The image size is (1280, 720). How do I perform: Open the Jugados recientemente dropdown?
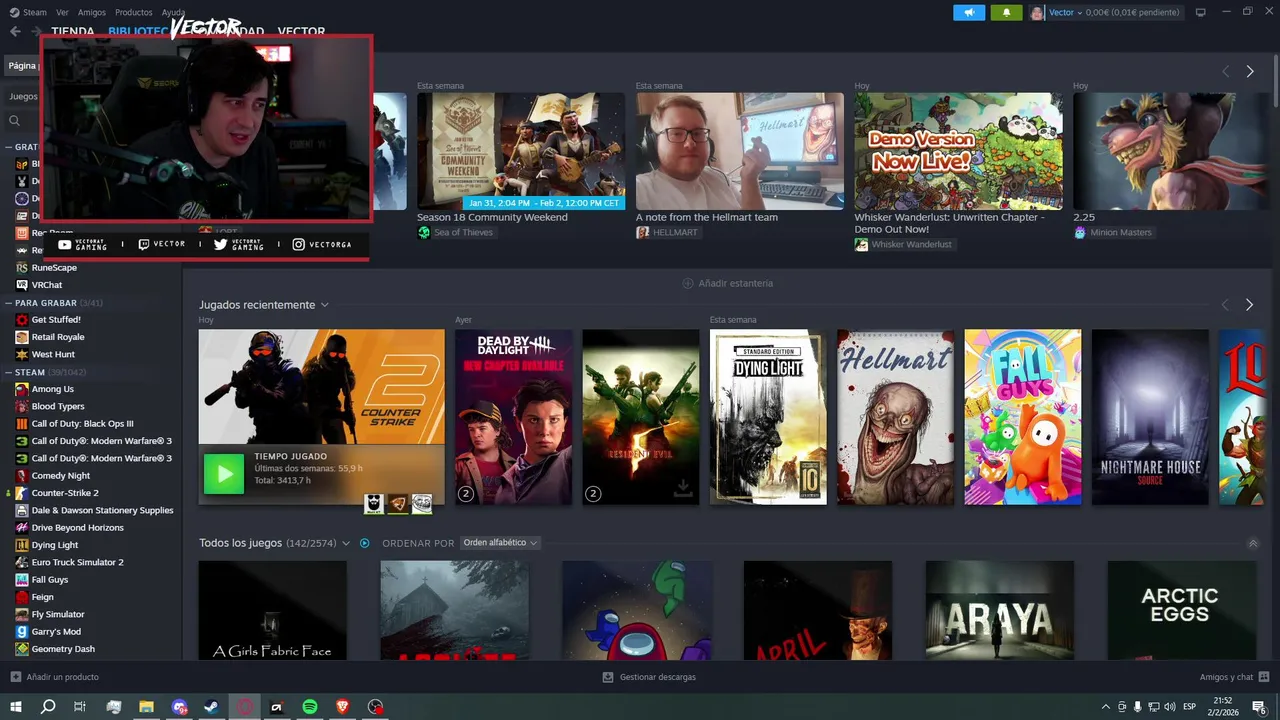tap(324, 305)
